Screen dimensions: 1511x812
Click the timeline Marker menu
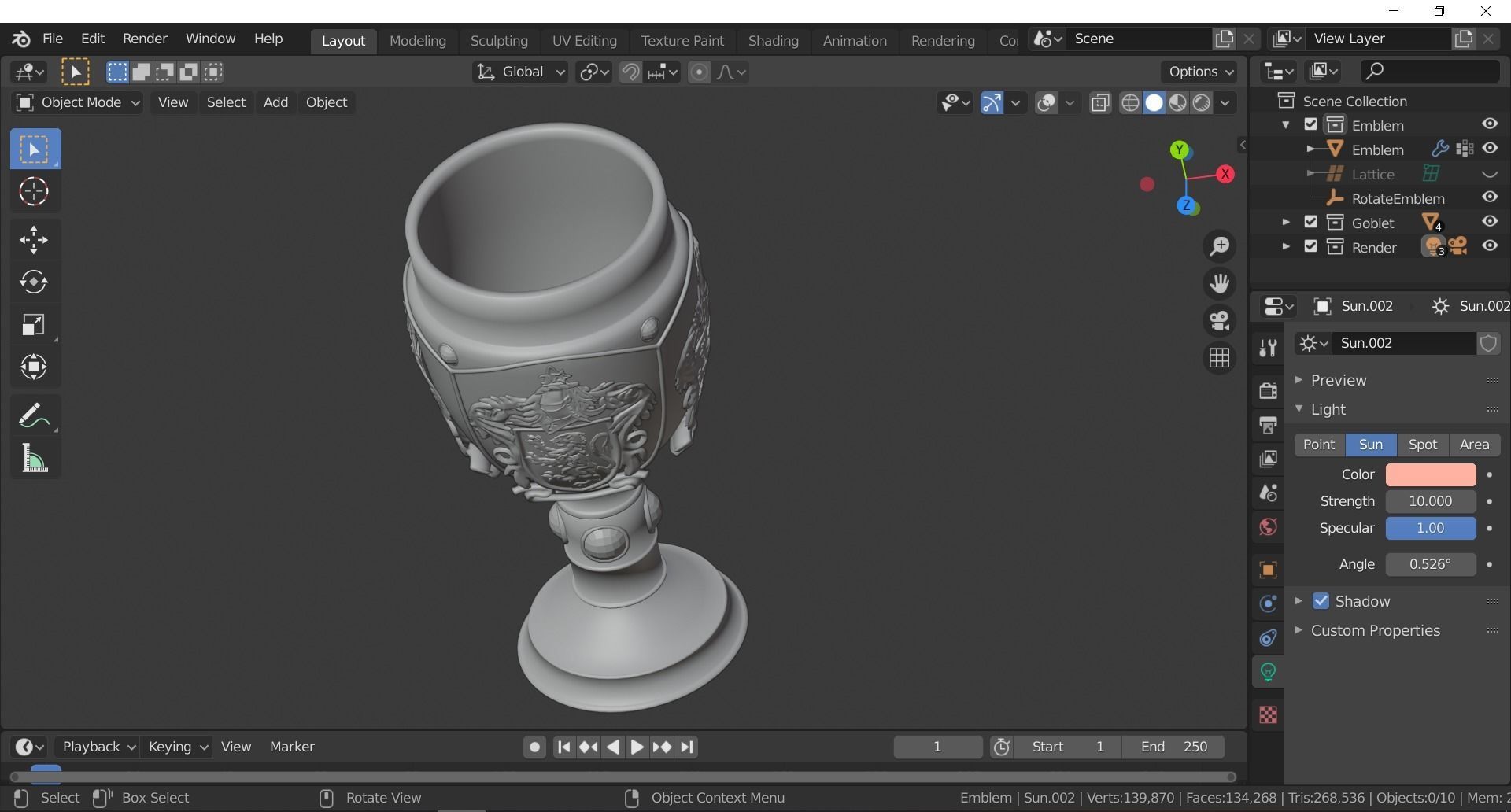click(292, 747)
